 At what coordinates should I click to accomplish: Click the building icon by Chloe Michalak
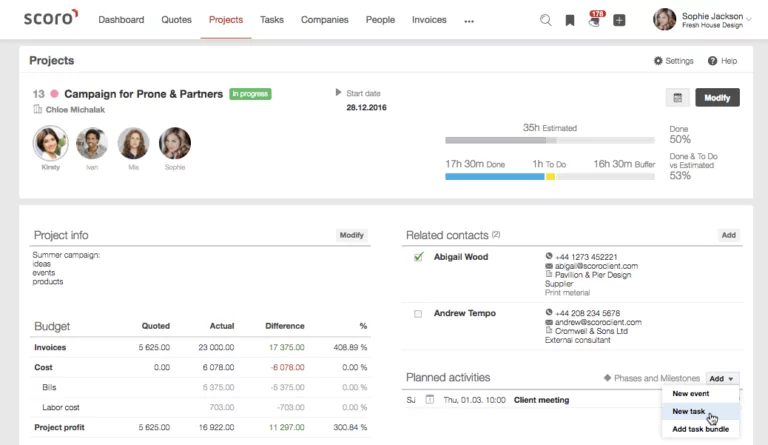point(38,109)
